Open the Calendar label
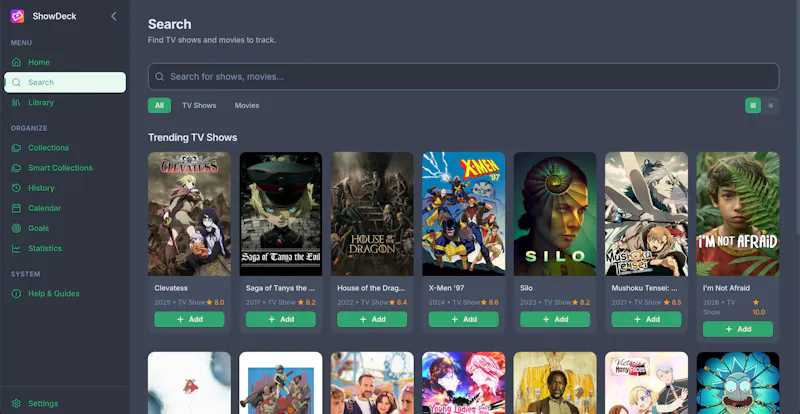Screen dimensions: 800x414 pos(44,208)
